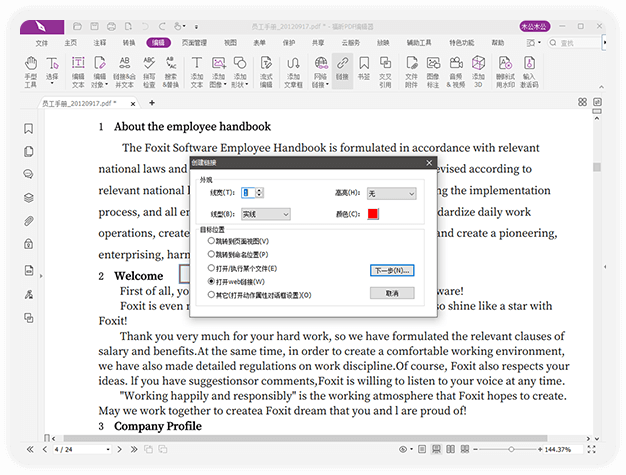Pick the red link color swatch
The image size is (626, 475).
coord(373,214)
